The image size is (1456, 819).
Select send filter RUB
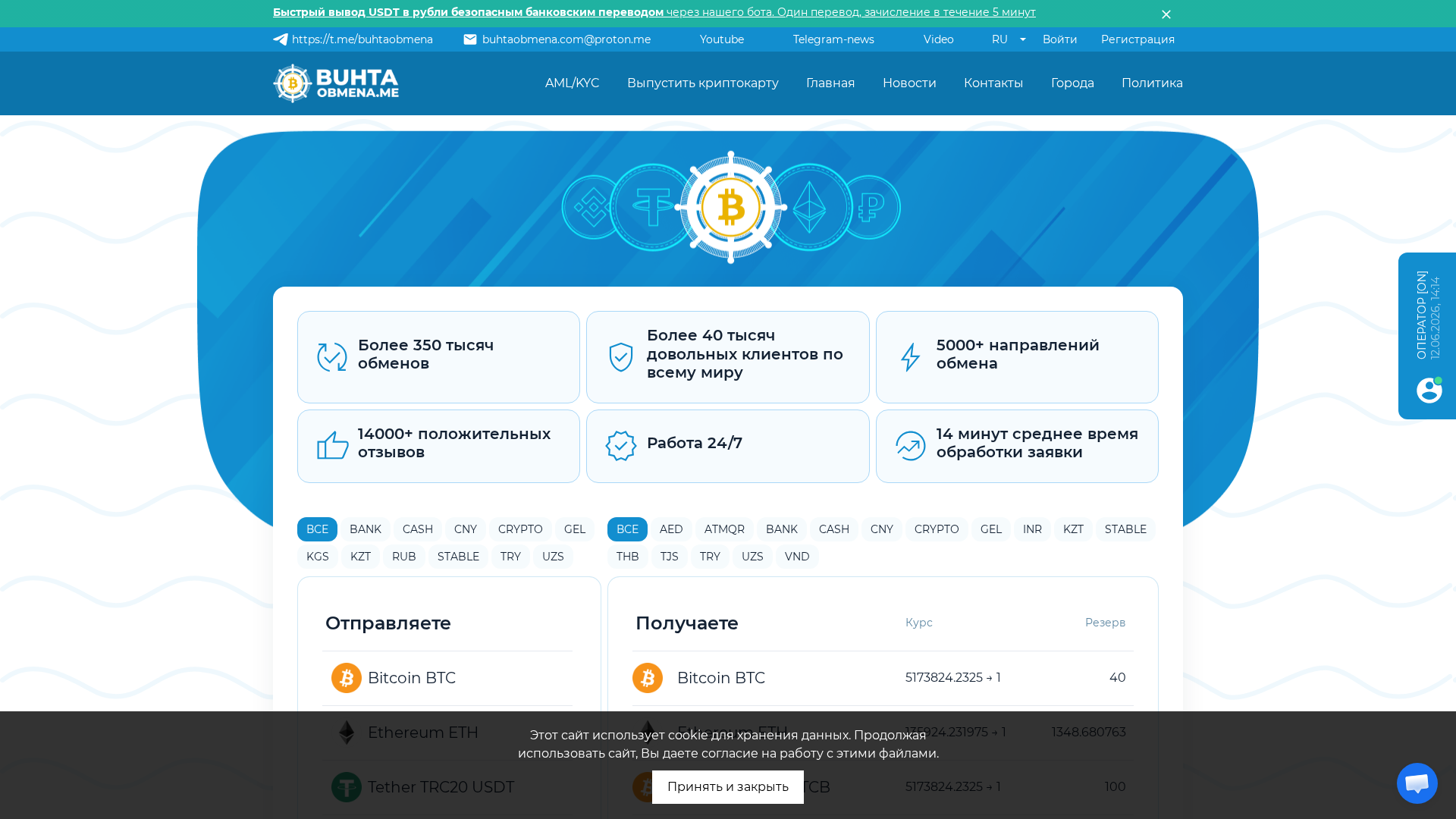(x=404, y=557)
